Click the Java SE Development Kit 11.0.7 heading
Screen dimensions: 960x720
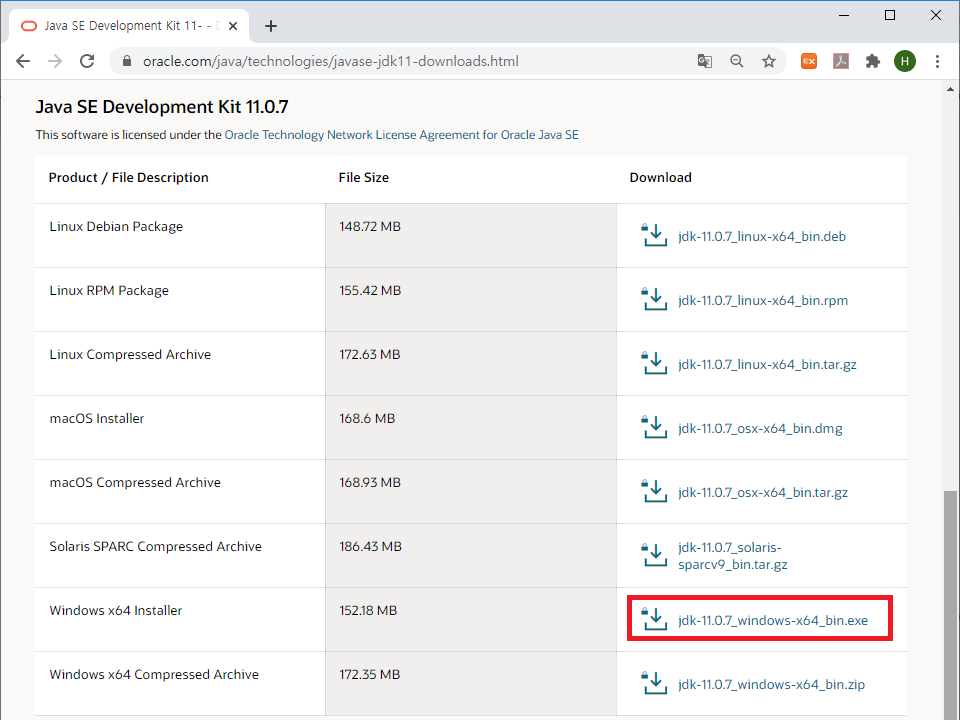(162, 107)
